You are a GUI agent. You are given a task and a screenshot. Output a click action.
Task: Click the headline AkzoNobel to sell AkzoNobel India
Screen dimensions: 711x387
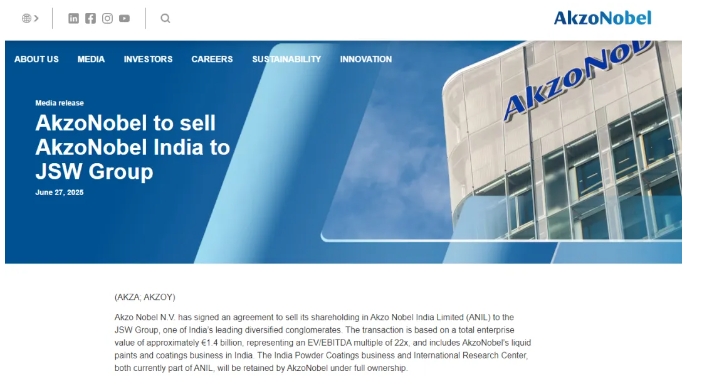coord(132,147)
